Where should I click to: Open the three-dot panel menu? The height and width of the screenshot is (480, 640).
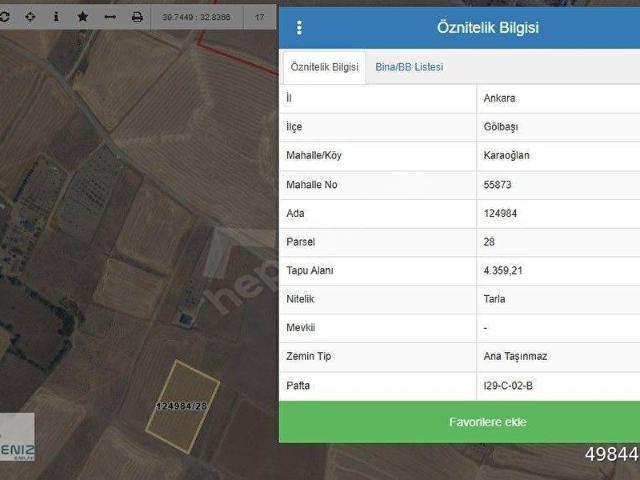point(300,28)
